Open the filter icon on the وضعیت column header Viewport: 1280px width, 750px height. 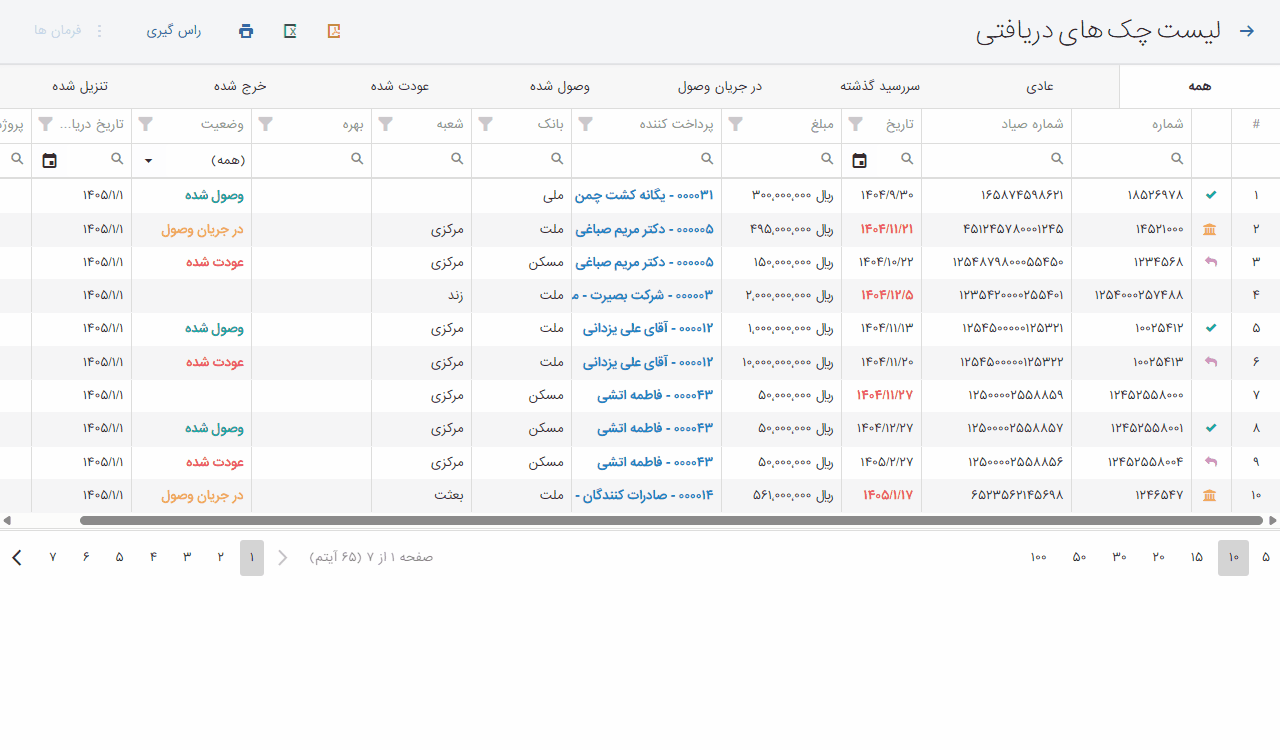pyautogui.click(x=146, y=125)
